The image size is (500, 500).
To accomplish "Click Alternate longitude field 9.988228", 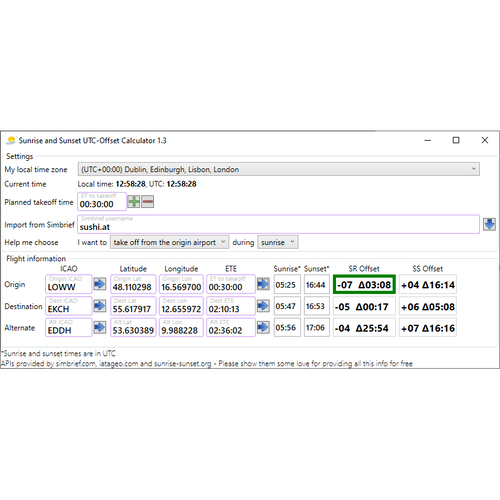I will [181, 327].
